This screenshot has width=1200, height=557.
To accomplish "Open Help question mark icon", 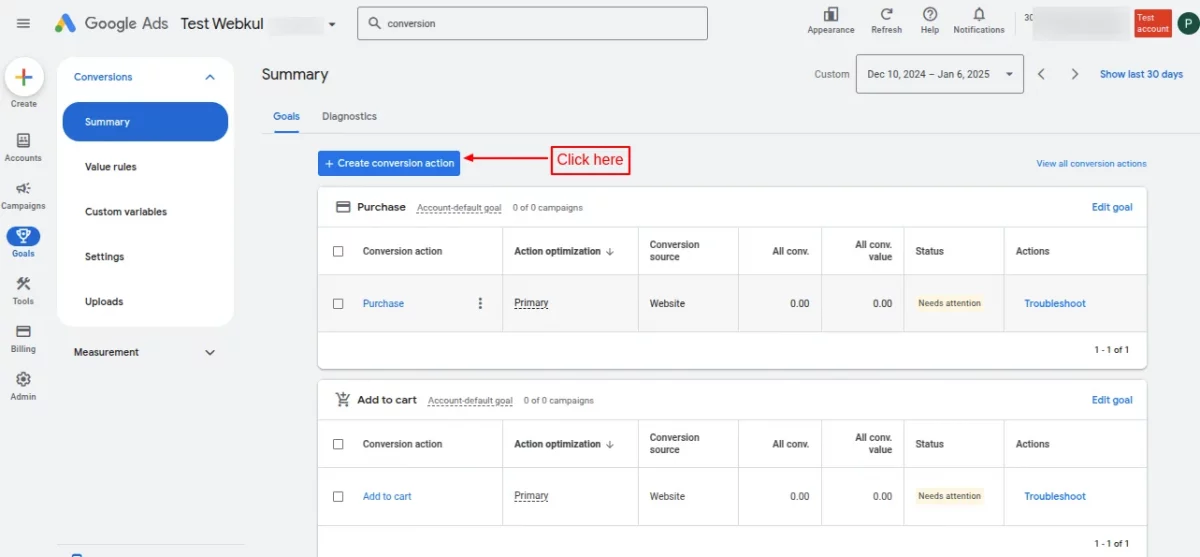I will [x=930, y=14].
